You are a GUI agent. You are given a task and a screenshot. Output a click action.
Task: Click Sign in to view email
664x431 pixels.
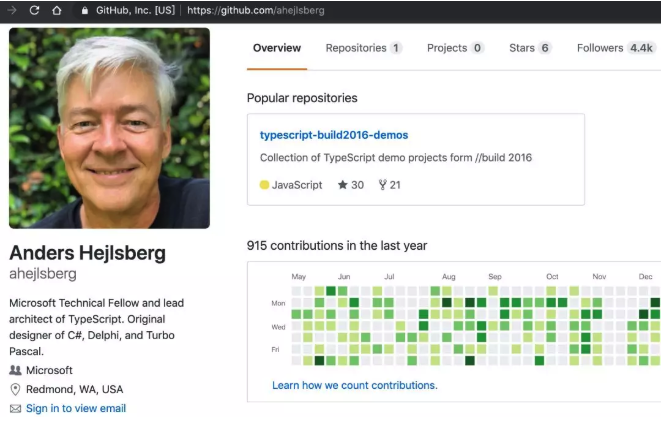[x=76, y=408]
